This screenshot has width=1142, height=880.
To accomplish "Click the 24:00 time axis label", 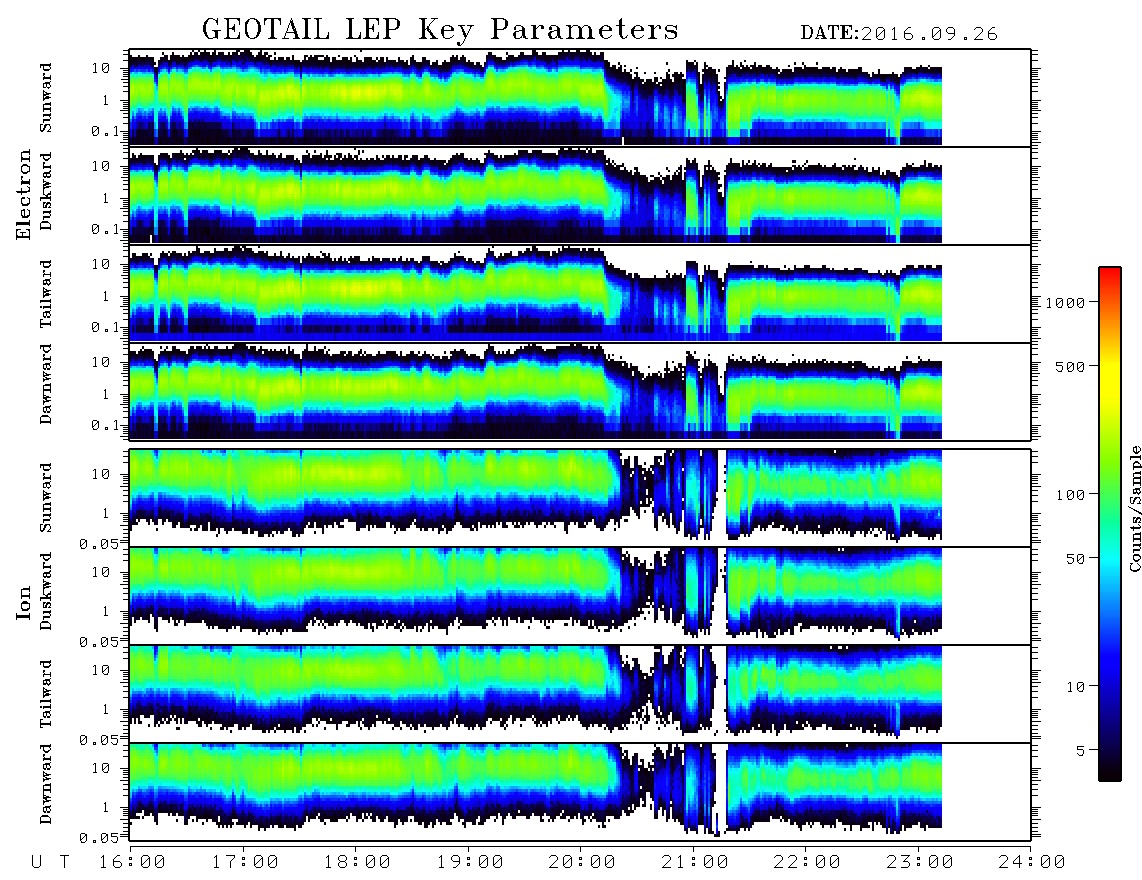I will (1032, 863).
